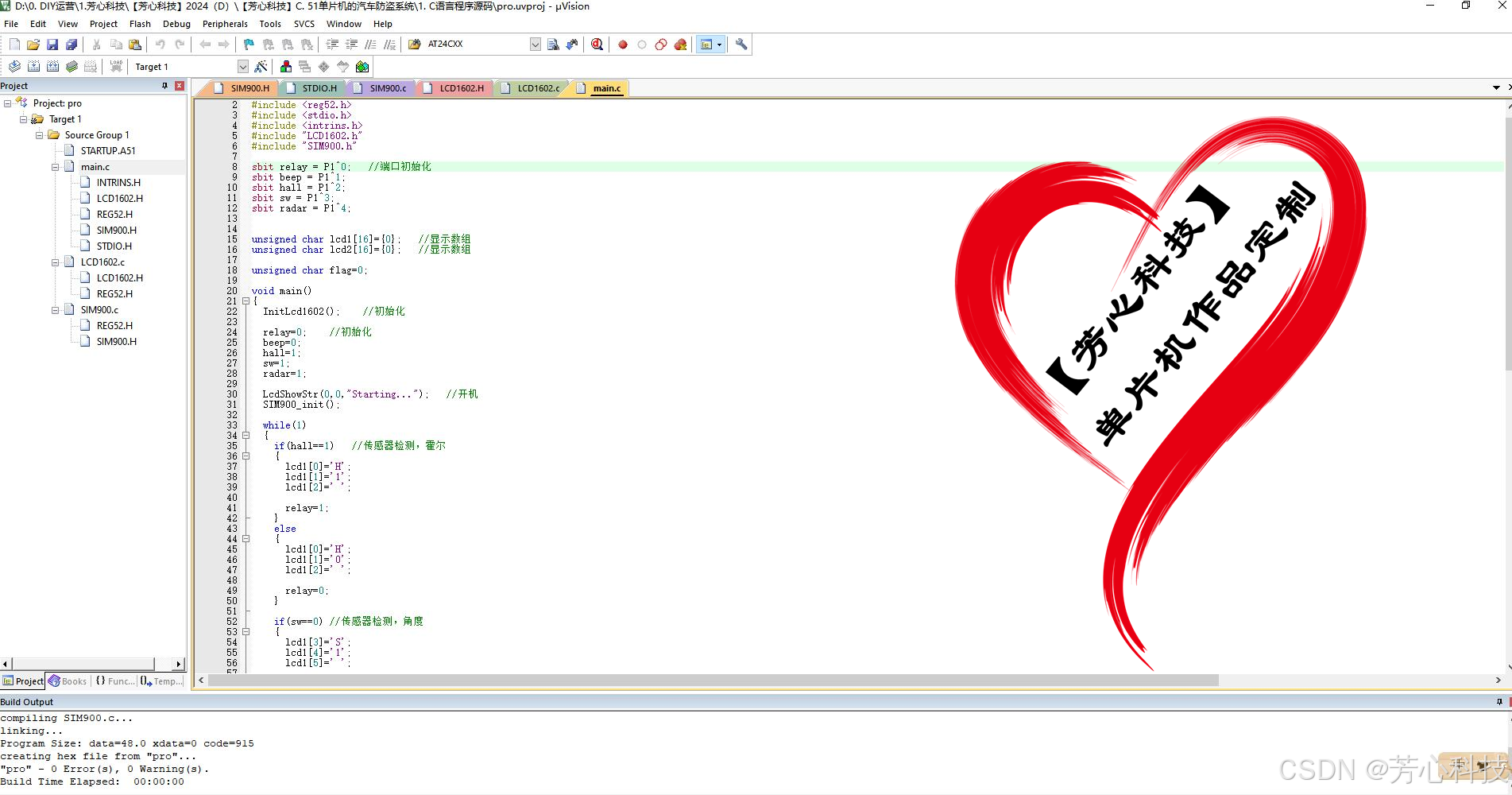
Task: Fold the while loop block at line 34
Action: (x=246, y=436)
